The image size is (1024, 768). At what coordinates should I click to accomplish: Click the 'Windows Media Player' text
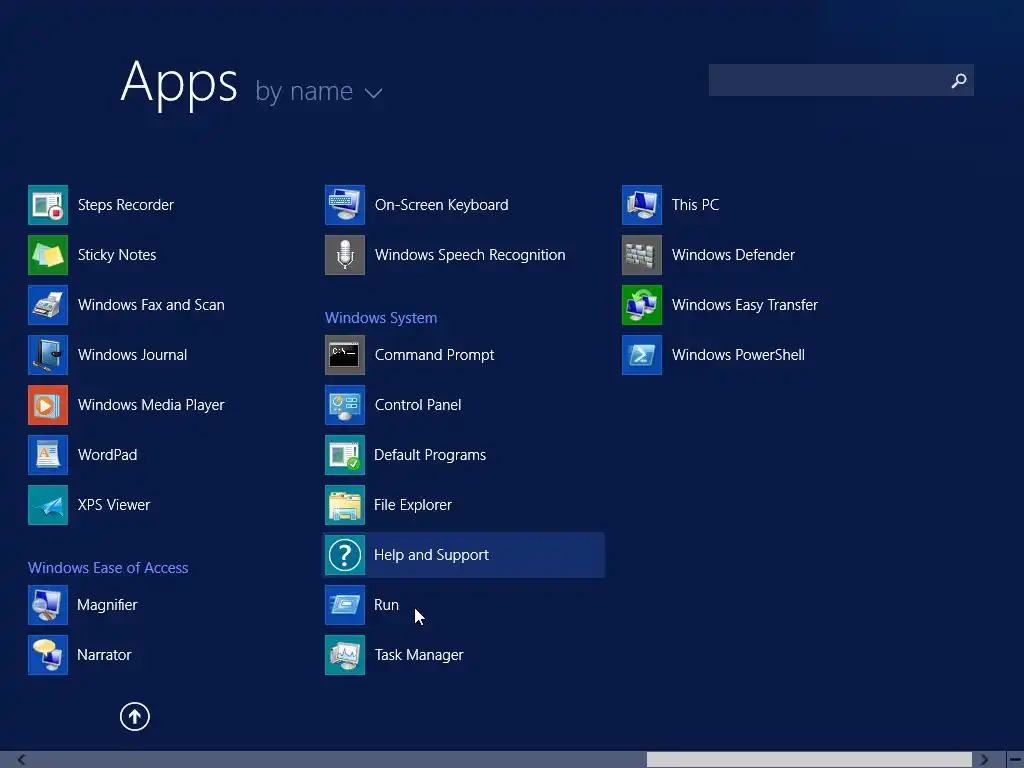(x=151, y=405)
